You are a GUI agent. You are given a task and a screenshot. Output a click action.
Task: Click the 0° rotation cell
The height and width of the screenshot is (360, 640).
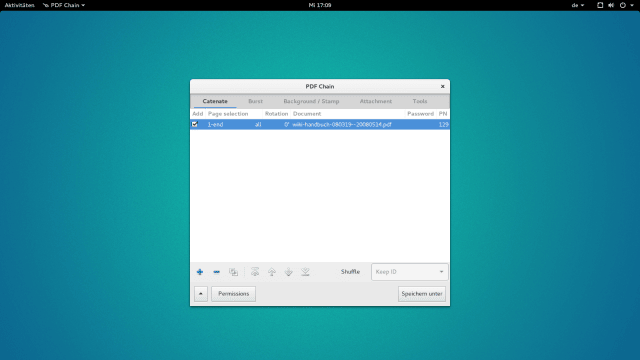[x=287, y=124]
